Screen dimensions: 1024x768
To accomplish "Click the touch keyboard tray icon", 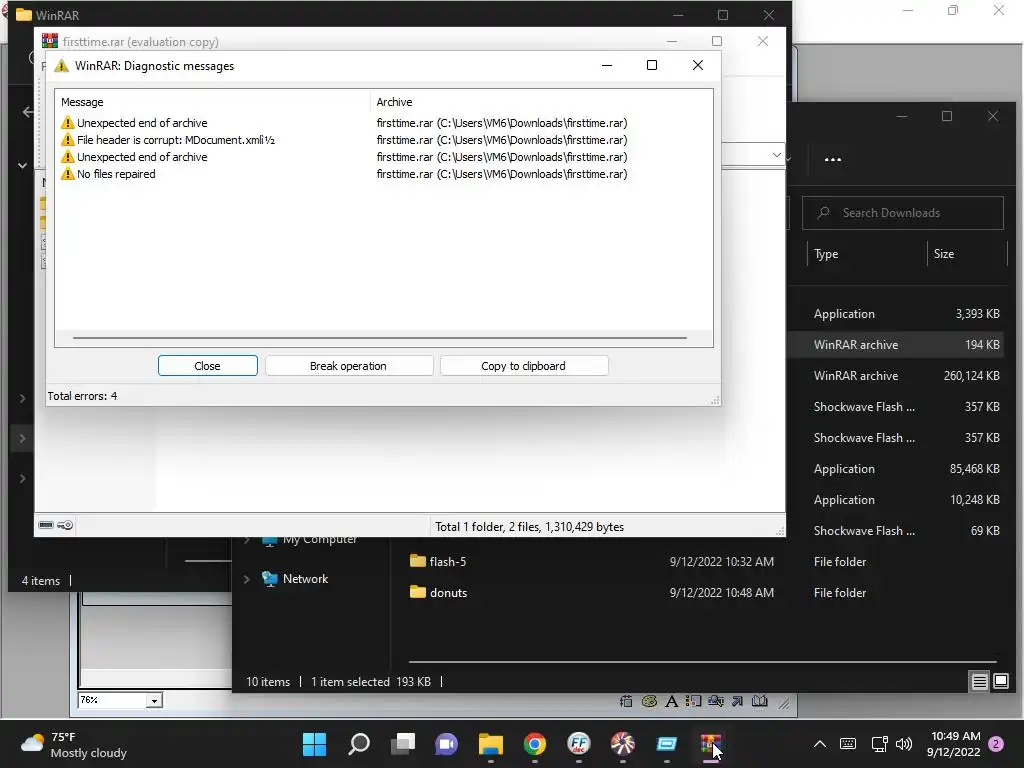I will coord(848,744).
